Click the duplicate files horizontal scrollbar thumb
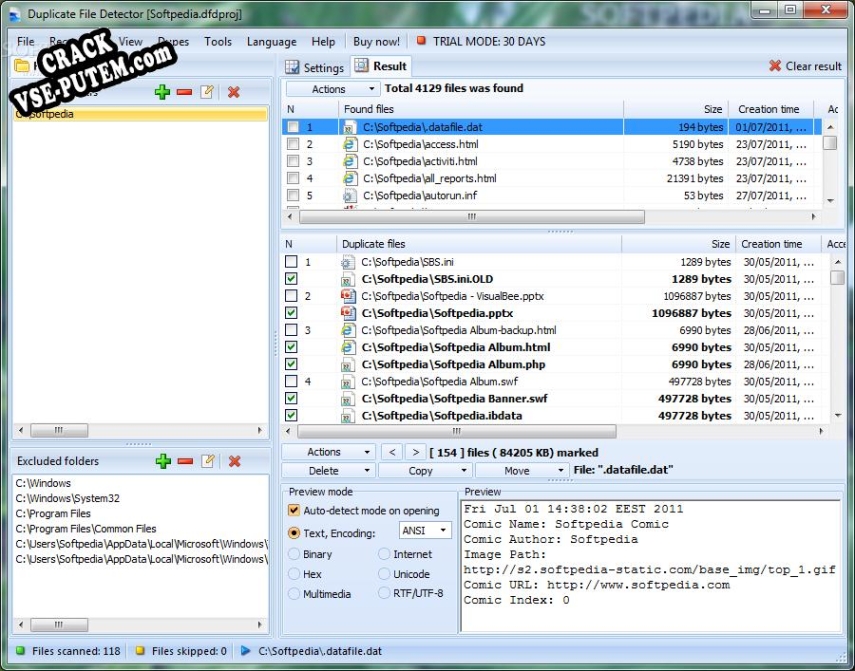This screenshot has width=855, height=671. tap(457, 431)
